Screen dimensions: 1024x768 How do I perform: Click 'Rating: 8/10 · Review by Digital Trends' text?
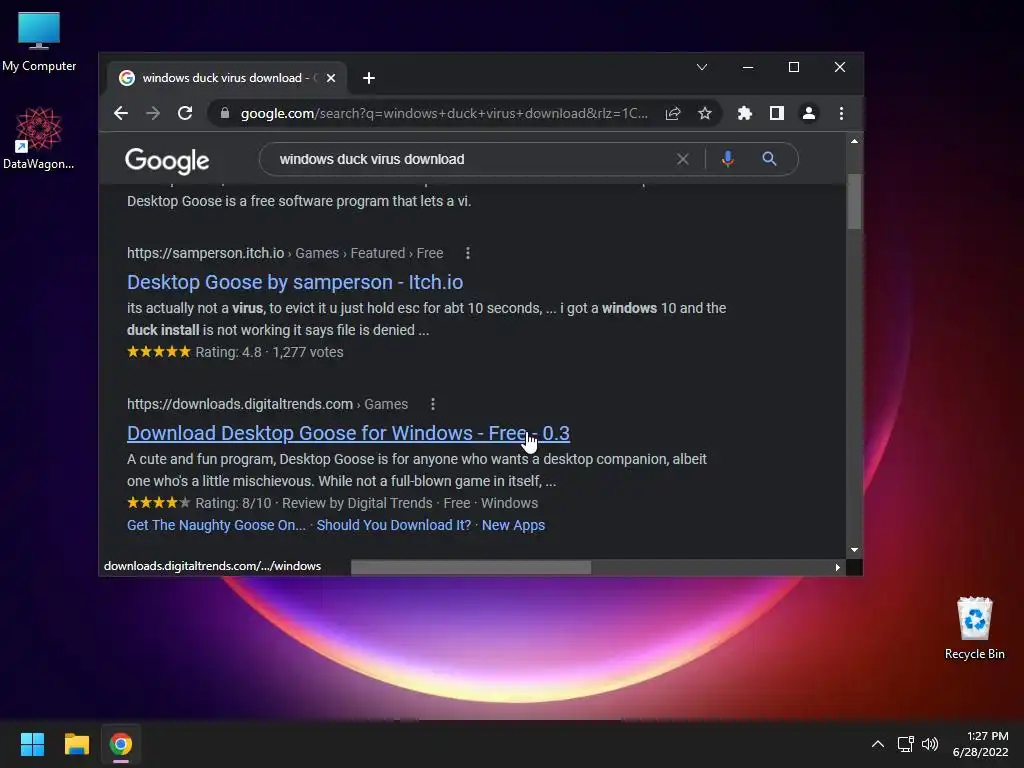314,503
